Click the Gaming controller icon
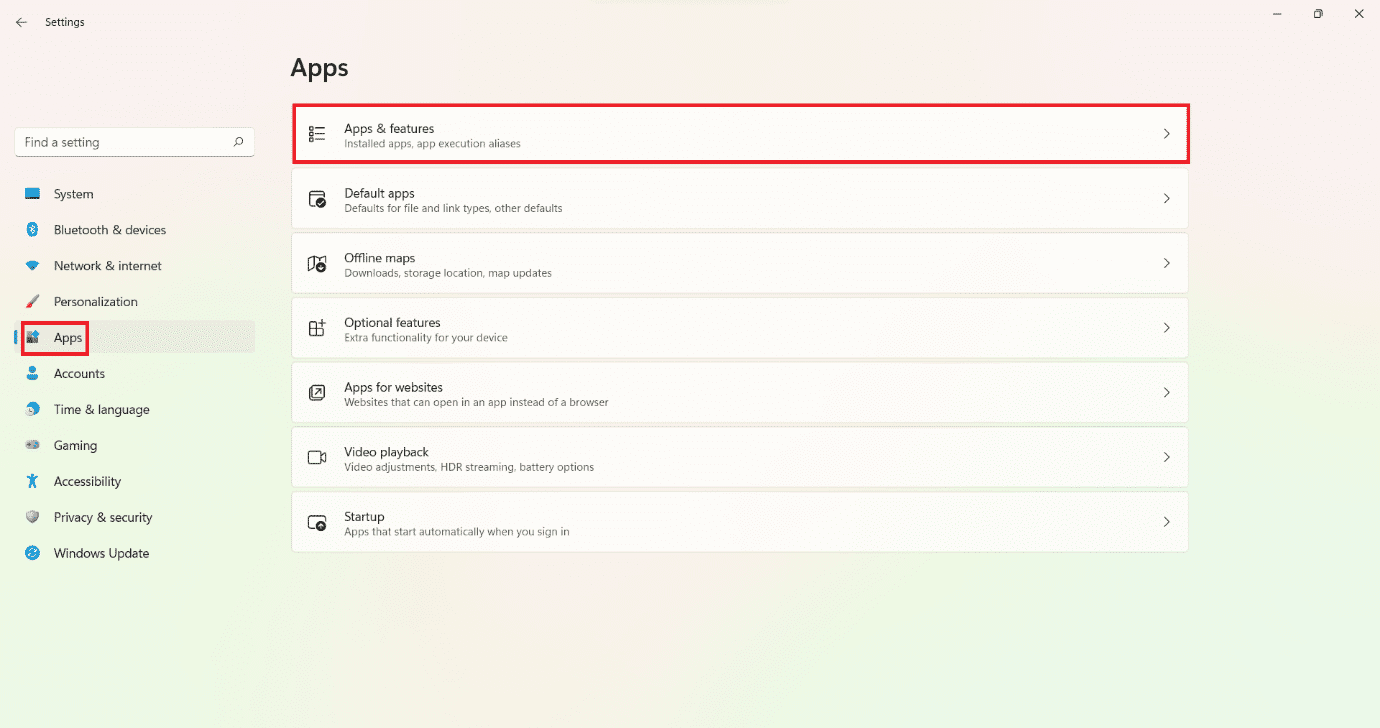The width and height of the screenshot is (1380, 728). click(x=33, y=446)
